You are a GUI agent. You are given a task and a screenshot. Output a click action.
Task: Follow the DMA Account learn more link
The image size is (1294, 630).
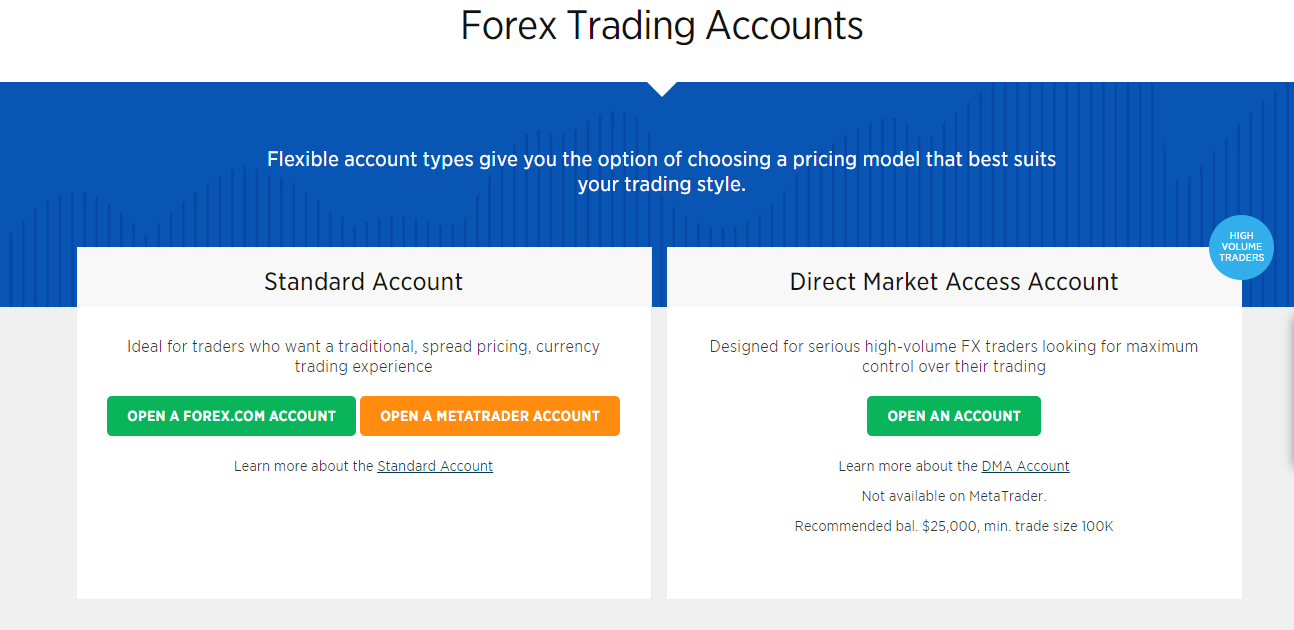1025,465
